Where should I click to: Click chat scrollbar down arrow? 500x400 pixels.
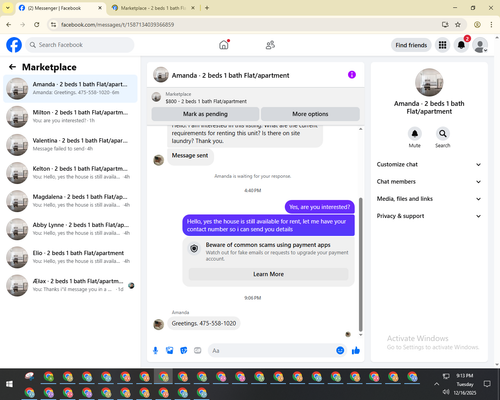pyautogui.click(x=360, y=335)
